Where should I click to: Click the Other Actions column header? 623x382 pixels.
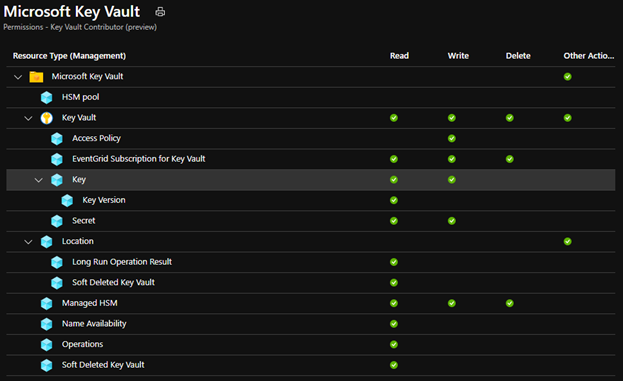(588, 56)
